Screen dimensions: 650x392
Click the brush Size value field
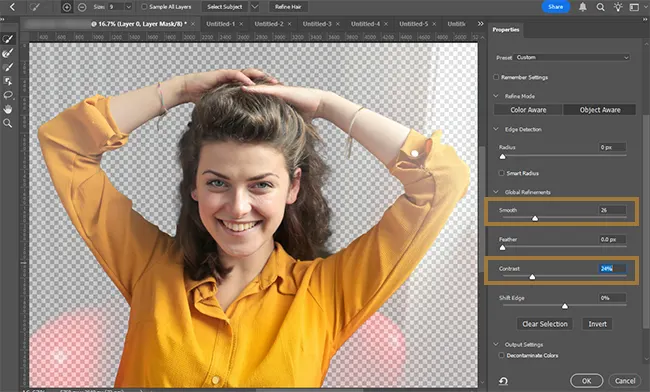116,7
